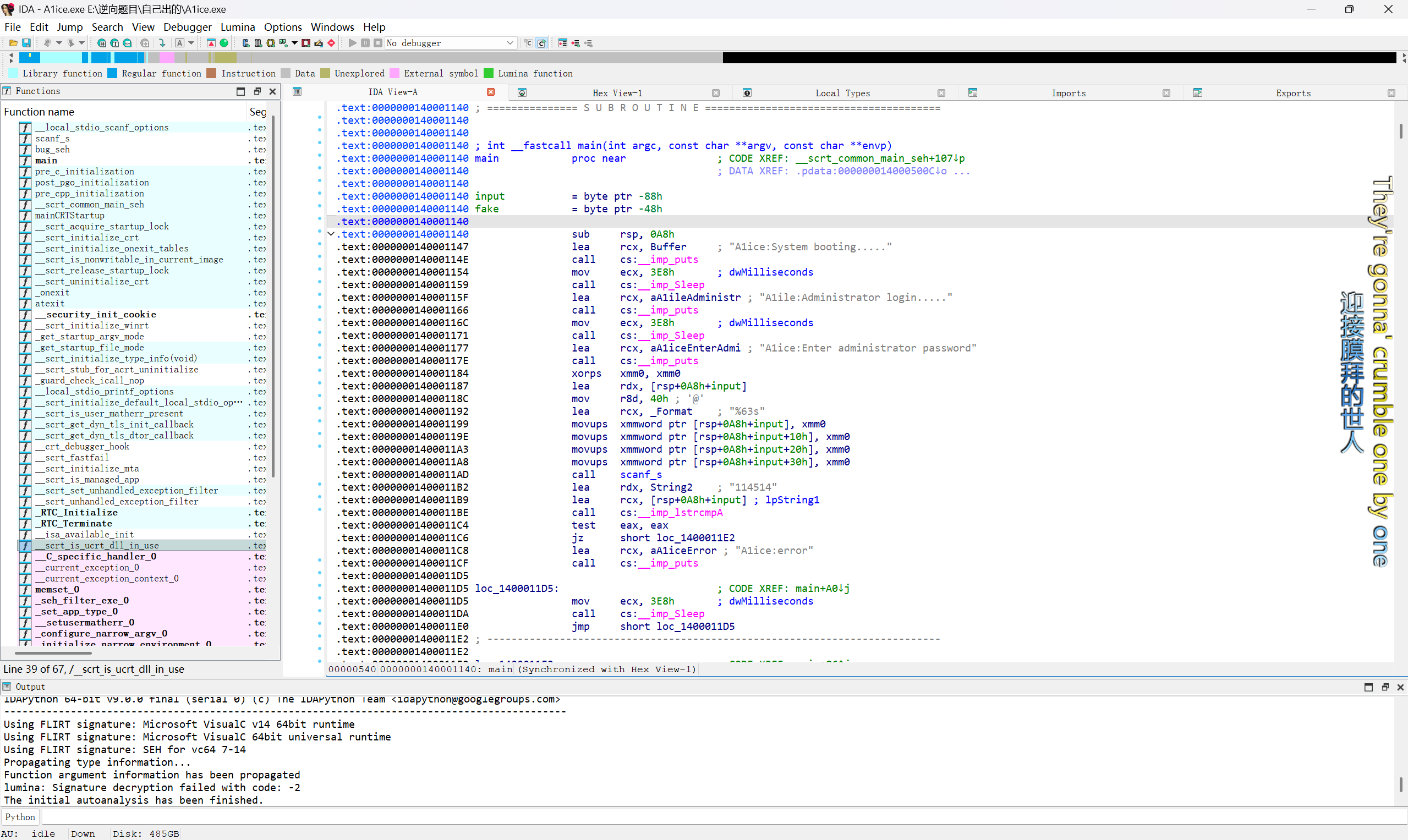This screenshot has height=840, width=1408.
Task: Click the Jump down arrow icon
Action: [162, 43]
